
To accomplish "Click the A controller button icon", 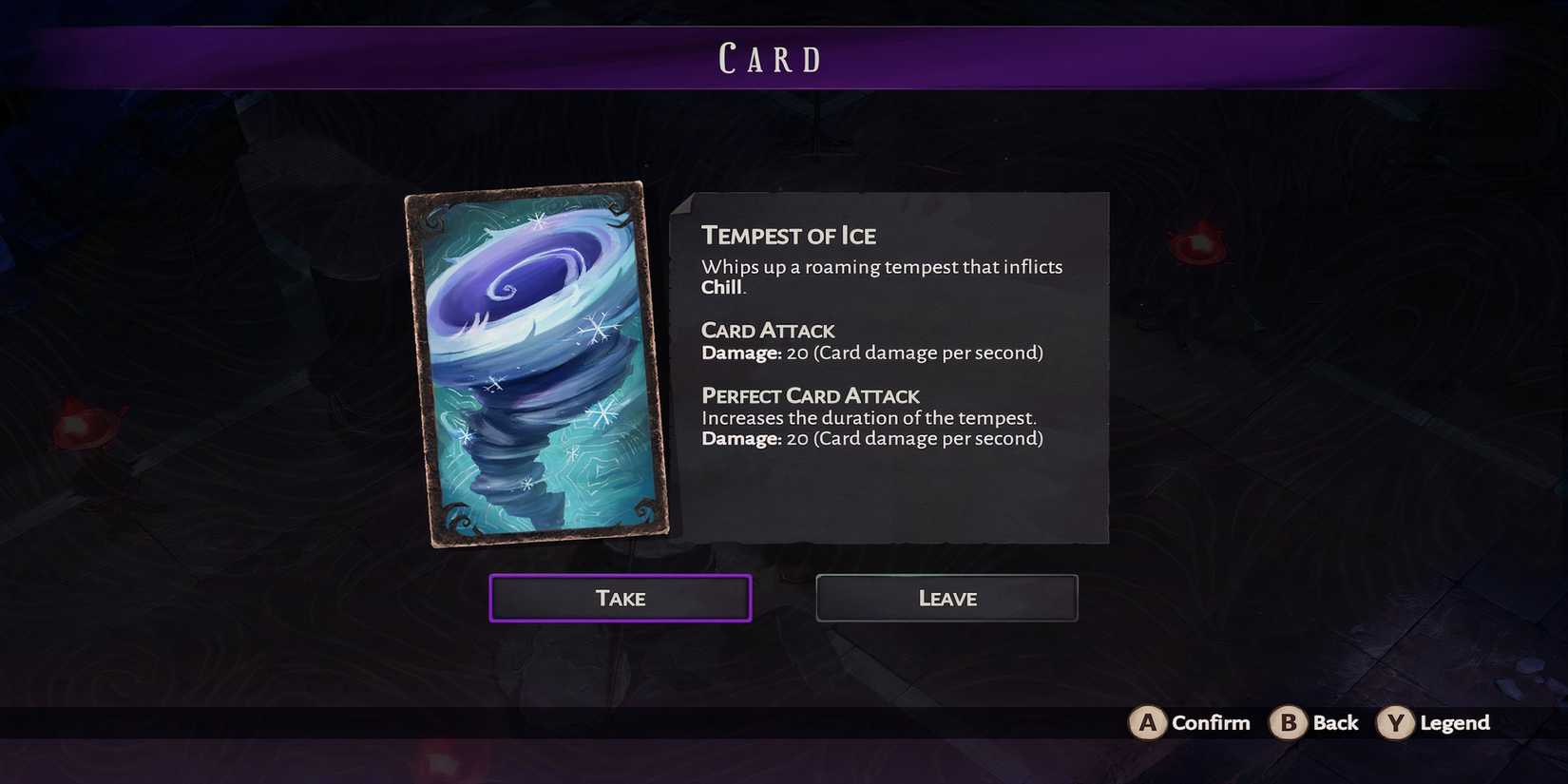I will pos(1147,723).
